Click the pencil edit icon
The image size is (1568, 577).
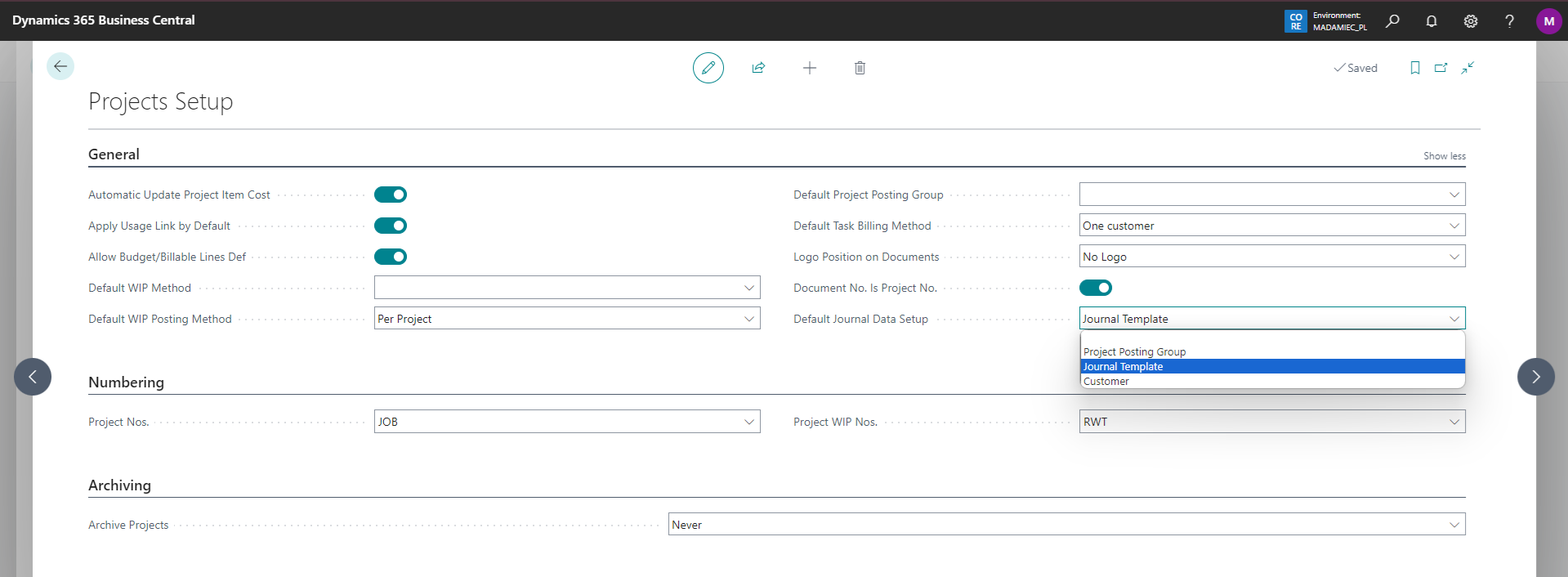[708, 68]
